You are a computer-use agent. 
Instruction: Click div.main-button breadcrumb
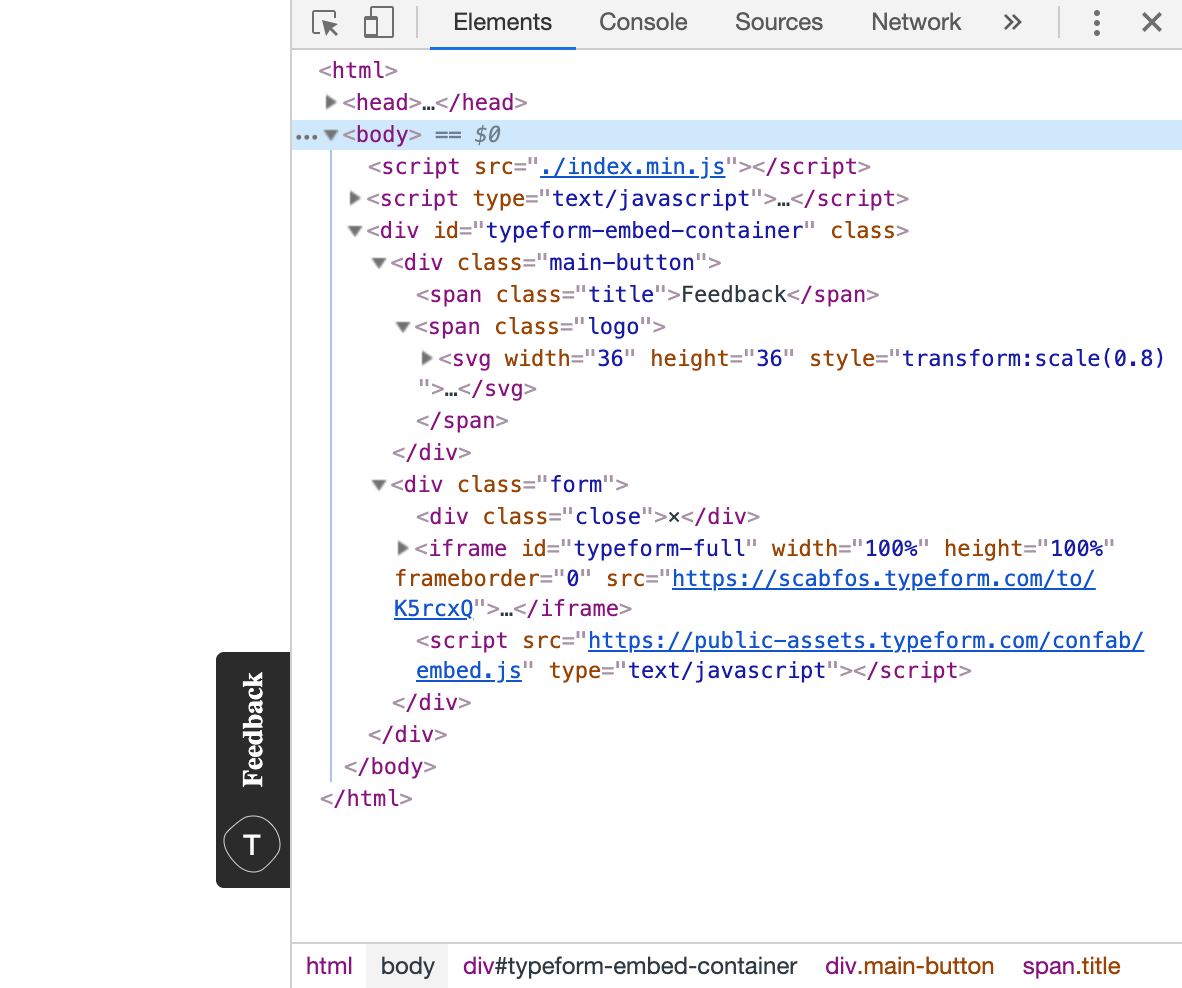(x=909, y=966)
